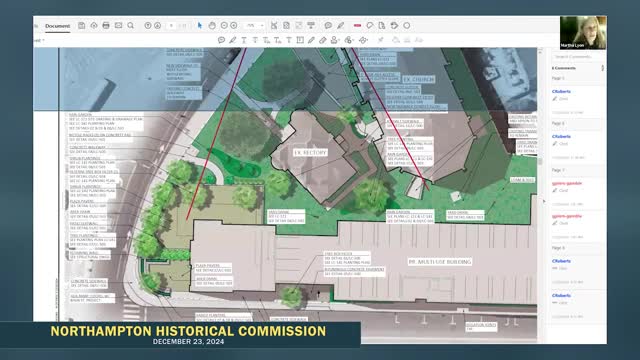This screenshot has height=360, width=640.
Task: Select the eraser tool
Action: tap(323, 40)
